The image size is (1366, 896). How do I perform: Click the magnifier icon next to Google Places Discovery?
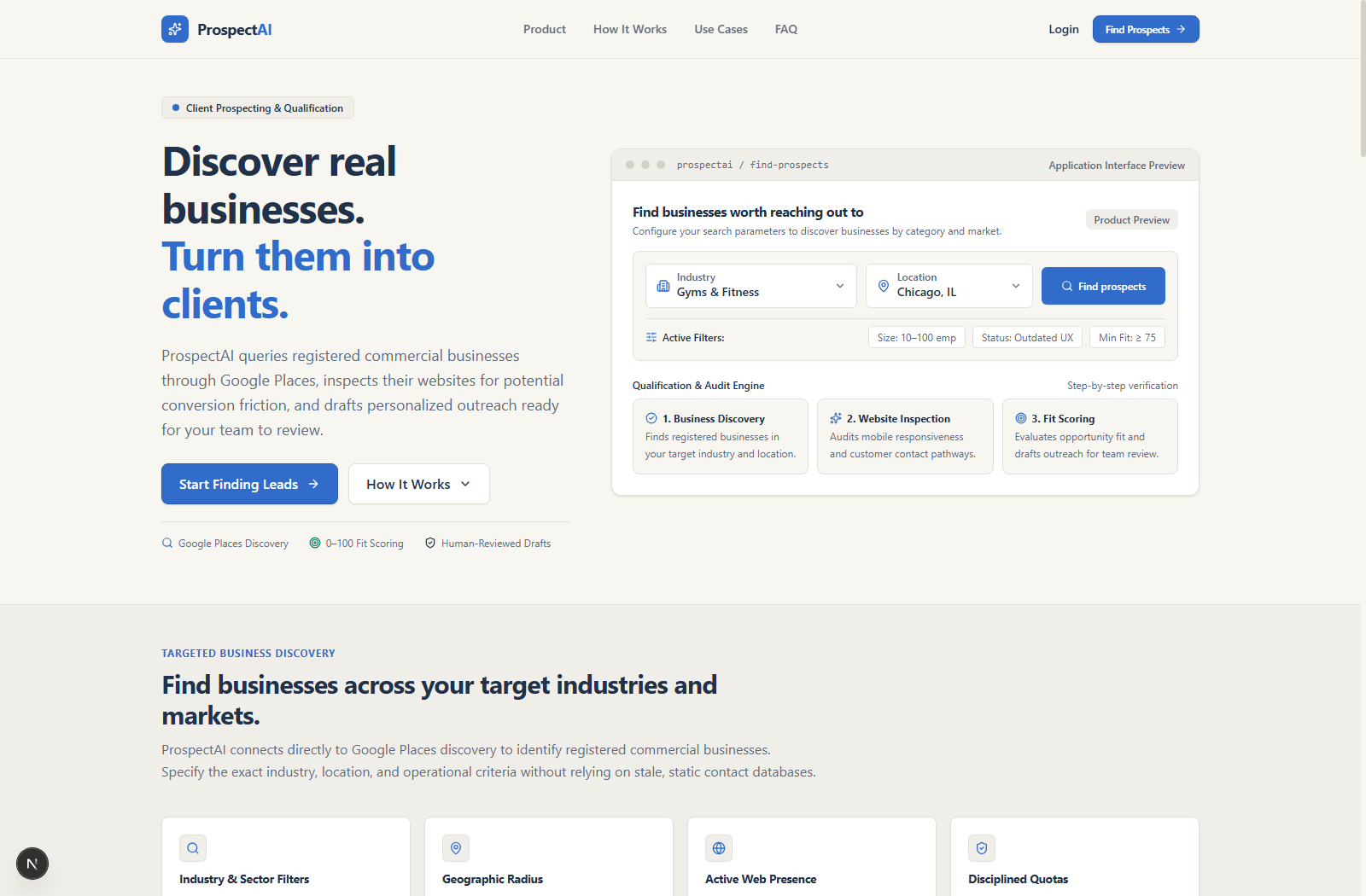click(167, 543)
